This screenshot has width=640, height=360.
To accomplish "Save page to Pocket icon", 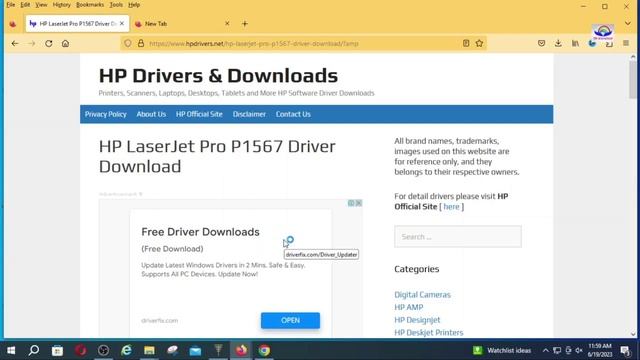I will (x=541, y=43).
